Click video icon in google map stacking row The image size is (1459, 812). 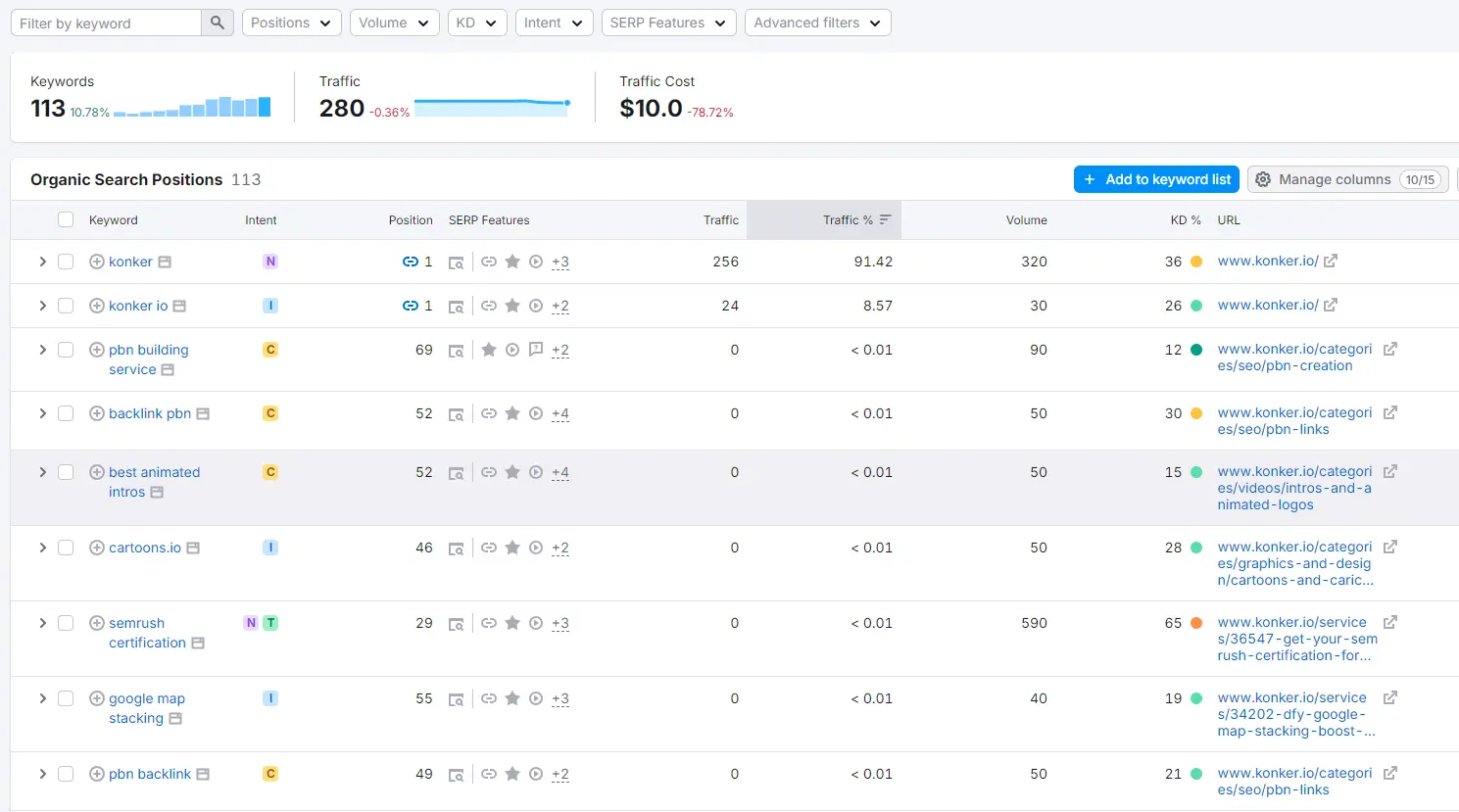535,698
